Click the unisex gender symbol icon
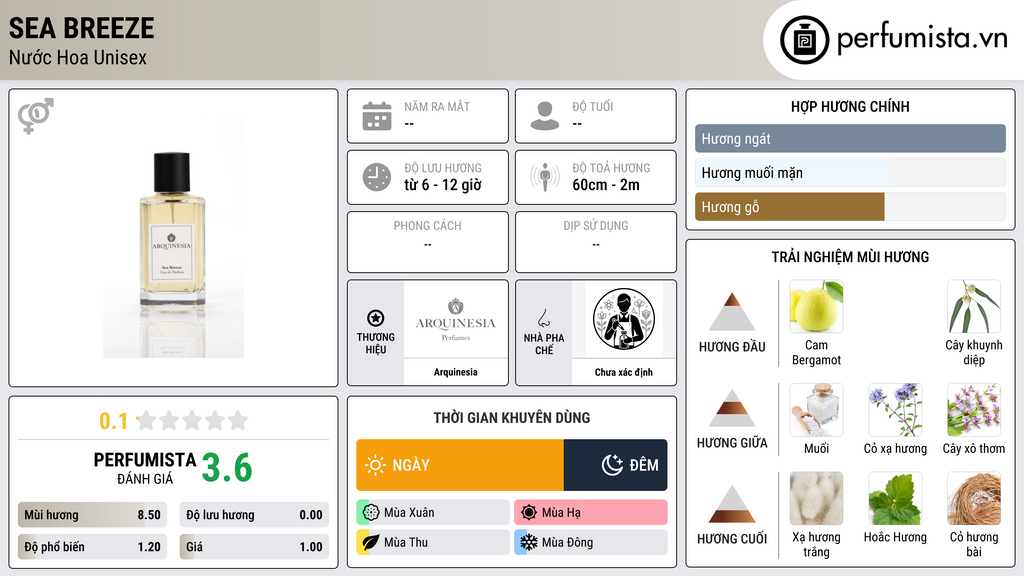Viewport: 1024px width, 576px height. click(36, 116)
